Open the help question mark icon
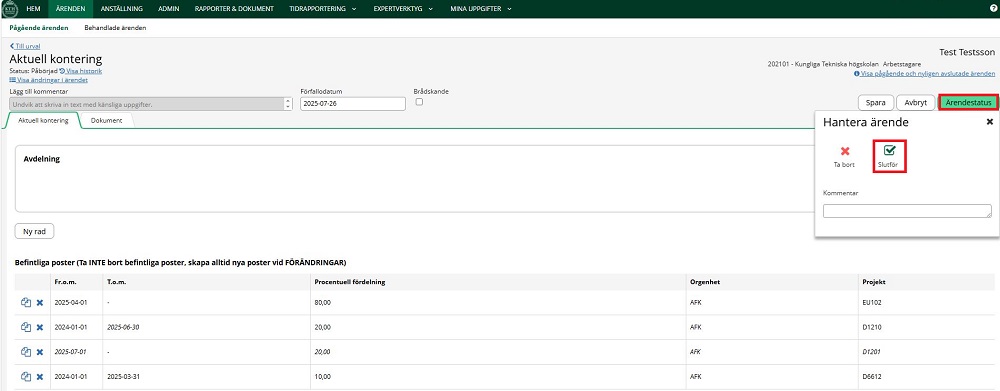Image resolution: width=1000 pixels, height=391 pixels. 992,9
